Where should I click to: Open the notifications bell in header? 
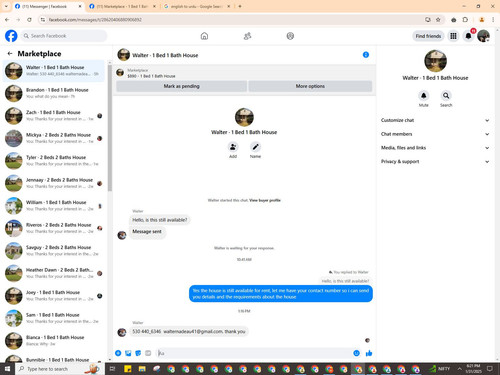coord(468,36)
